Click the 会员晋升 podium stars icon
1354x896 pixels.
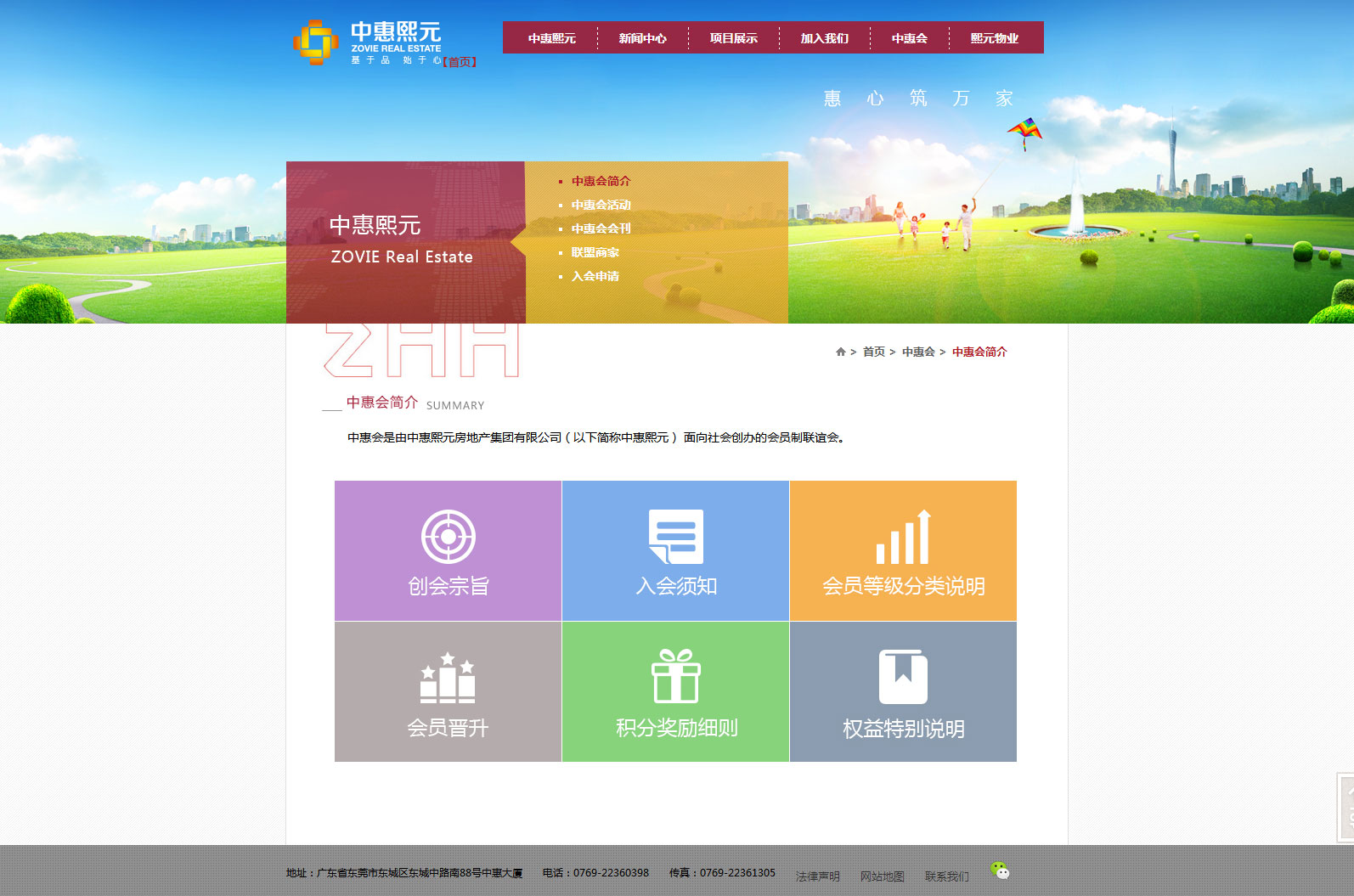click(x=448, y=678)
